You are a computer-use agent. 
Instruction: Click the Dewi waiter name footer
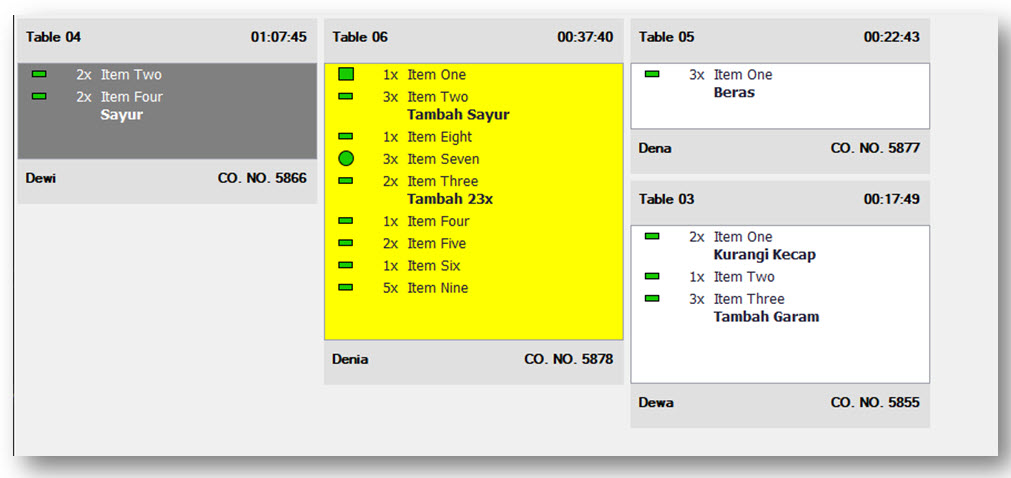[x=41, y=178]
